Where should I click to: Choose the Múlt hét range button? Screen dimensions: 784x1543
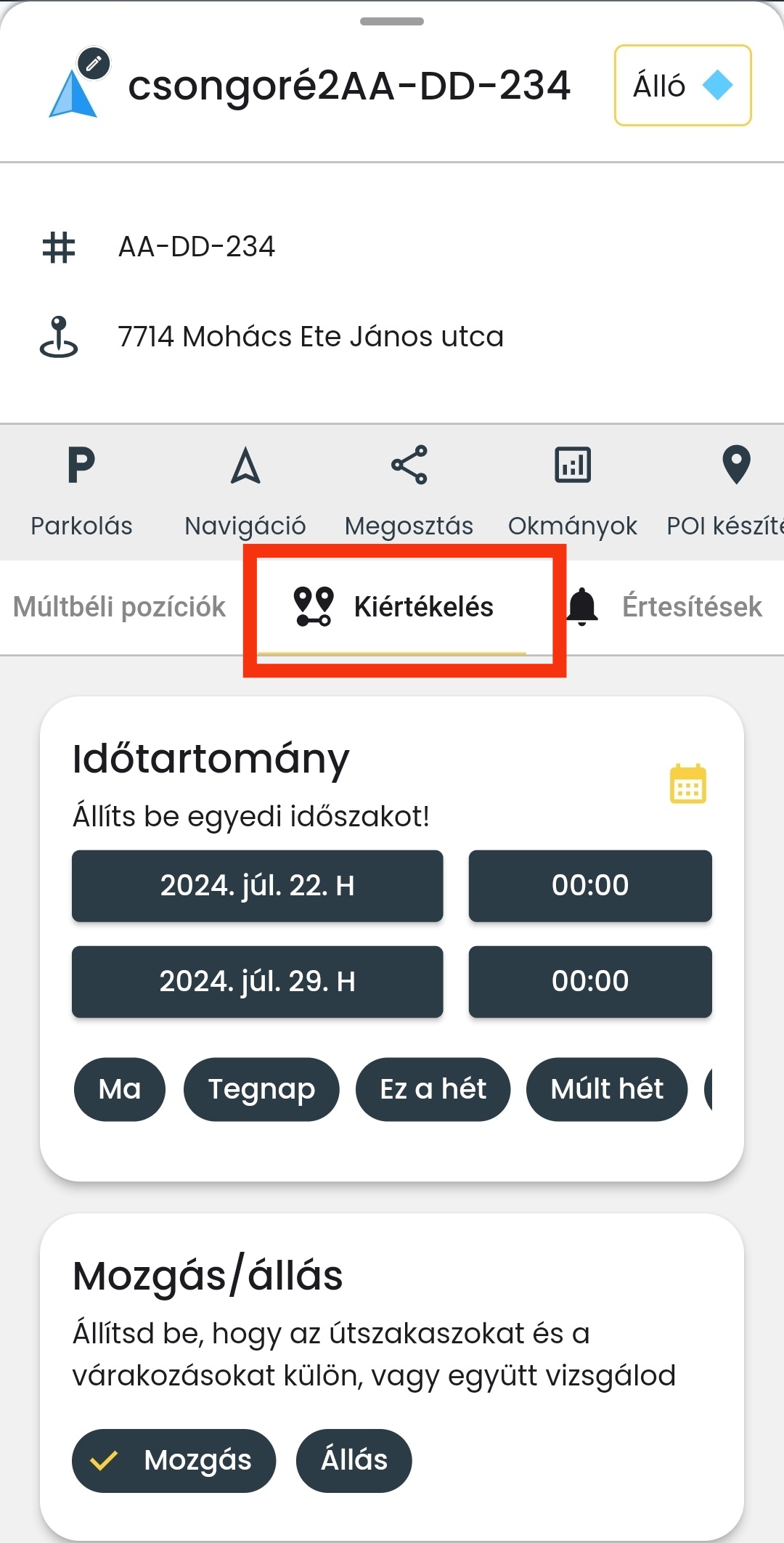(x=607, y=1089)
